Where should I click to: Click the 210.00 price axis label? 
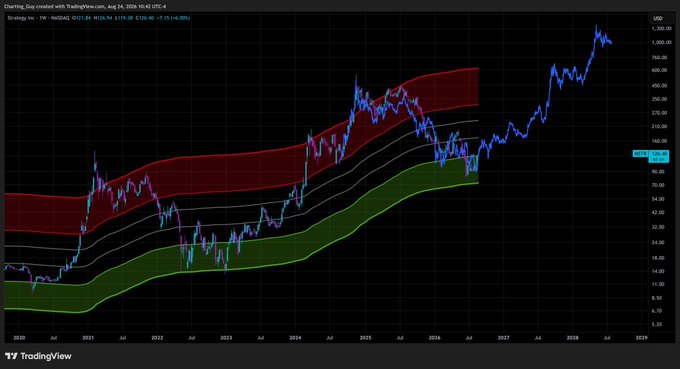tap(659, 127)
